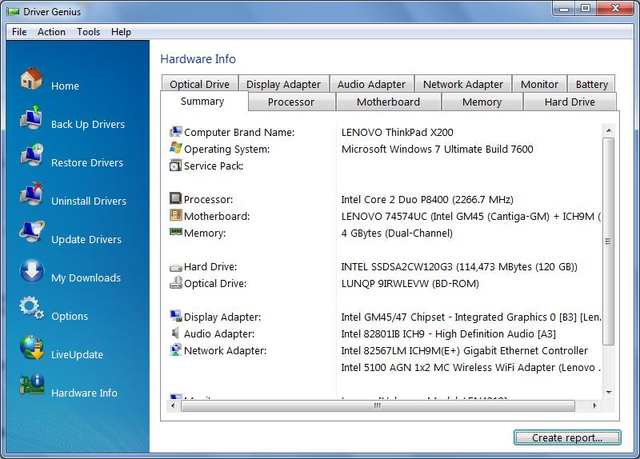The height and width of the screenshot is (459, 640).
Task: Click the vertical scrollbar thumb
Action: point(609,242)
